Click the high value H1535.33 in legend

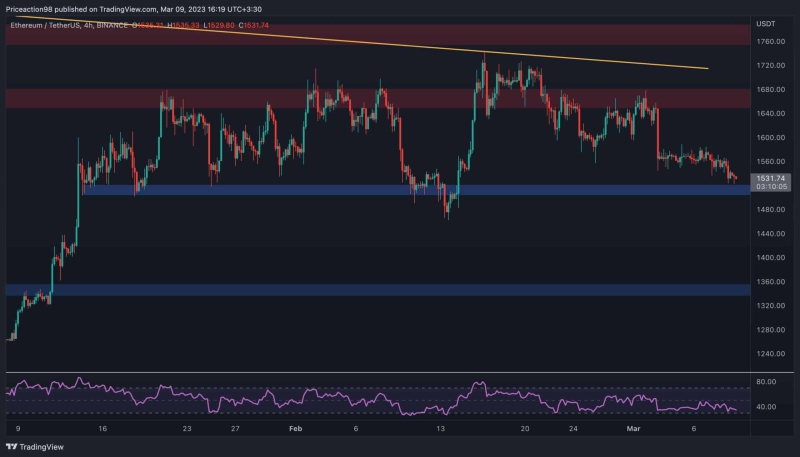pyautogui.click(x=183, y=25)
